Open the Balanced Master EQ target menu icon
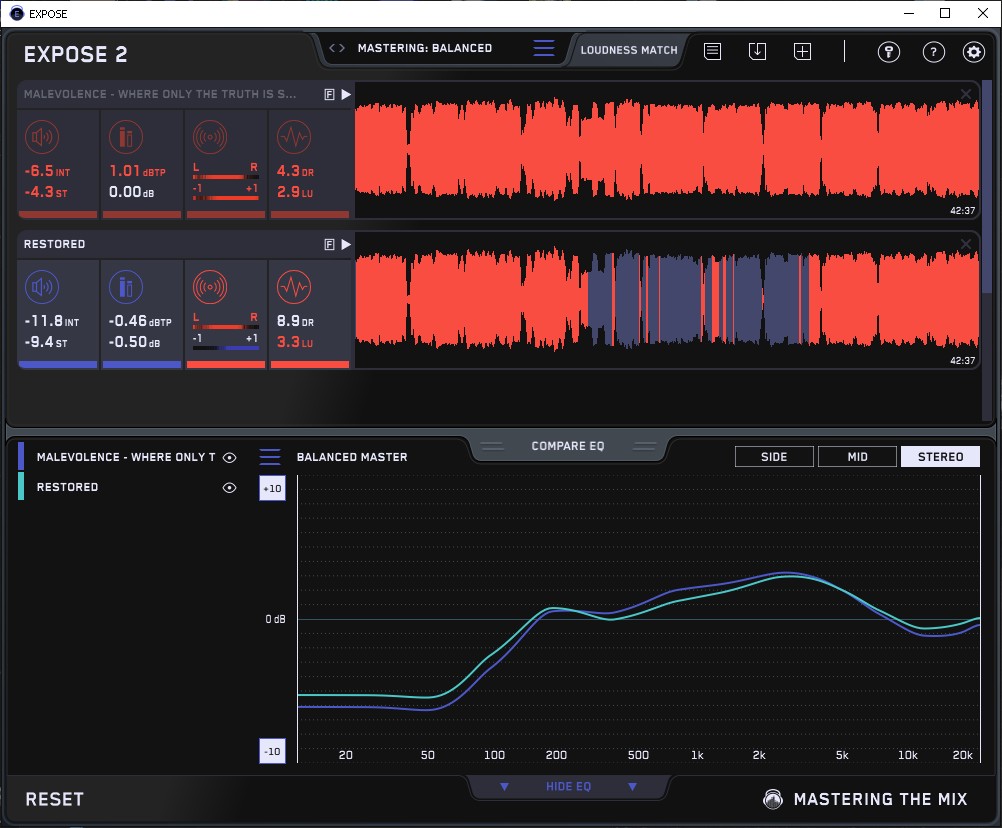The height and width of the screenshot is (828, 1002). (270, 457)
